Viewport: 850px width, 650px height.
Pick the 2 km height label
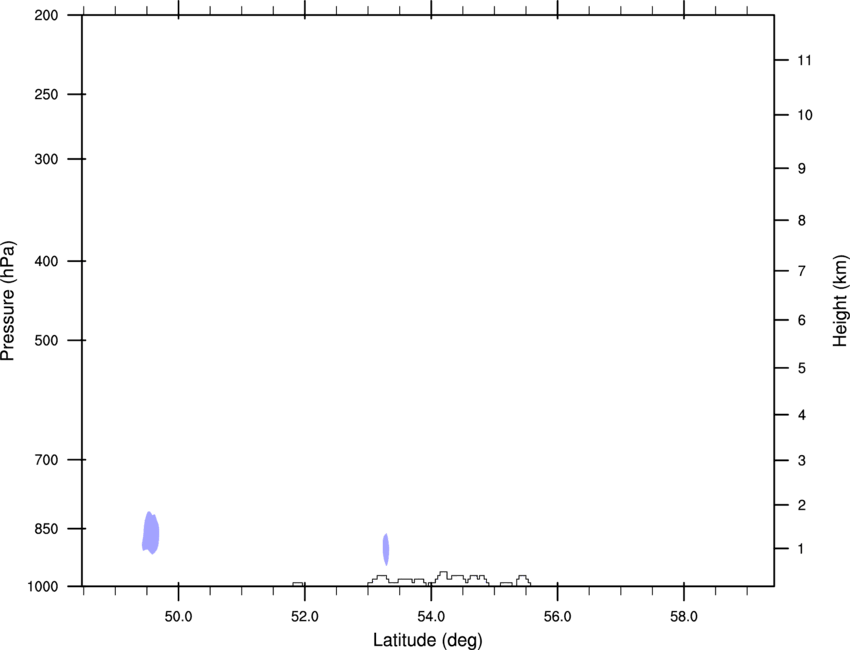802,505
